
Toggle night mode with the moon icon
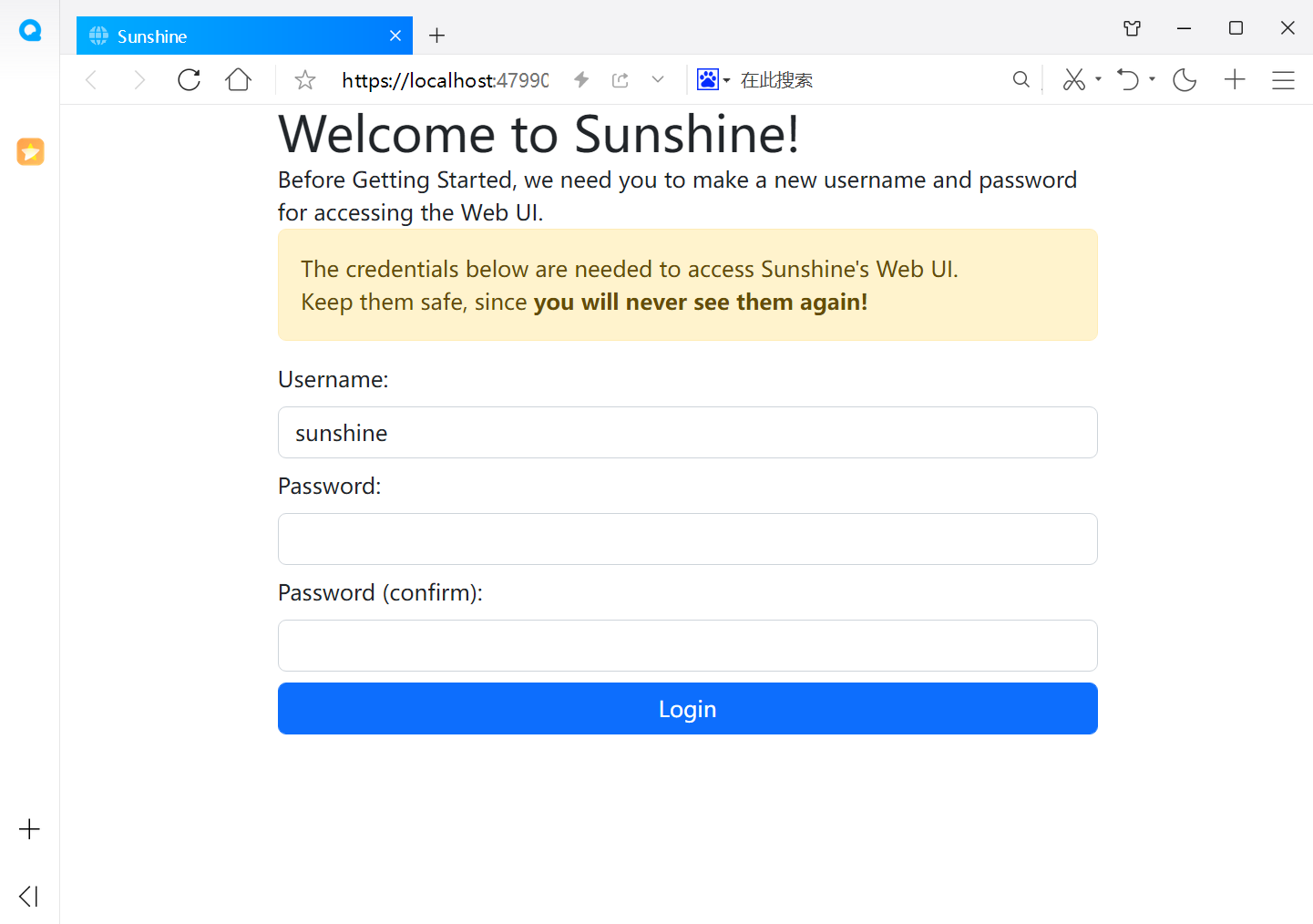point(1185,80)
